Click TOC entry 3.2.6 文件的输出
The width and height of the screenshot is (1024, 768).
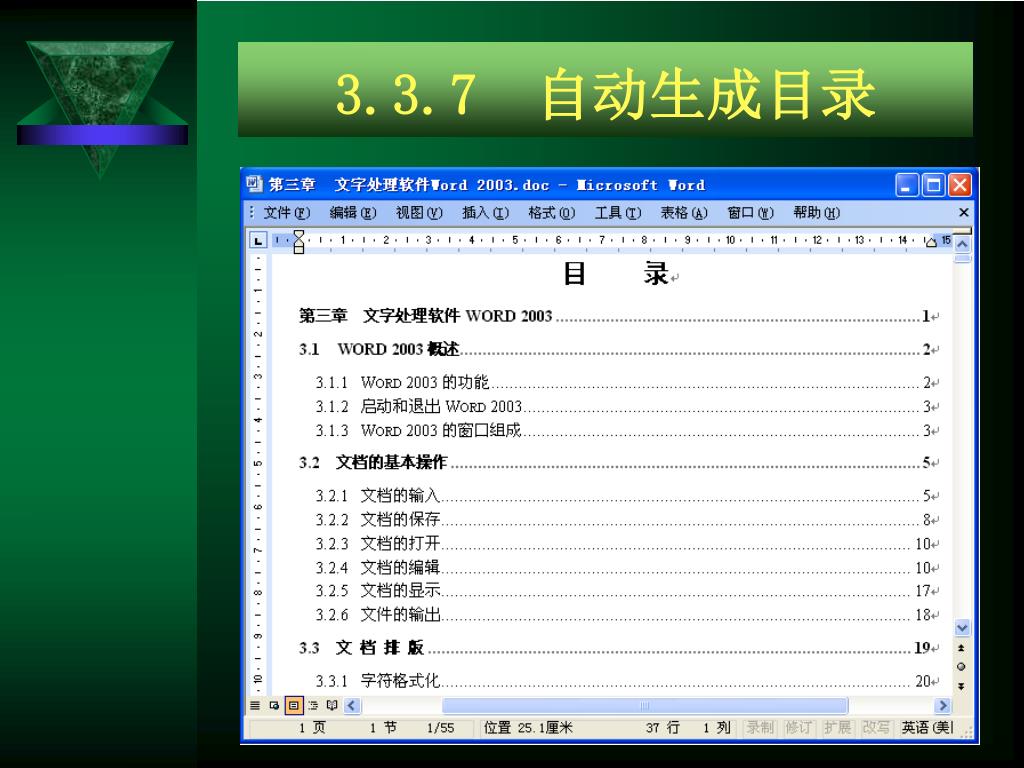click(627, 615)
